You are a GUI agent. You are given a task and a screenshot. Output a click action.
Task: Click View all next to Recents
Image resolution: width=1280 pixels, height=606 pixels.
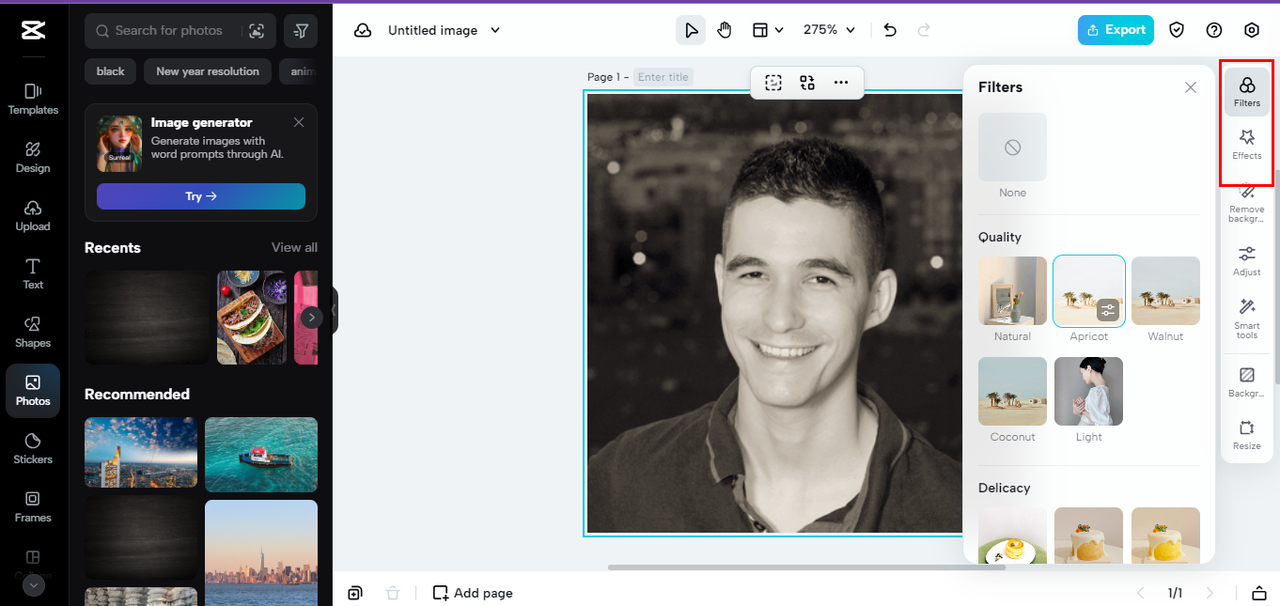(x=294, y=247)
